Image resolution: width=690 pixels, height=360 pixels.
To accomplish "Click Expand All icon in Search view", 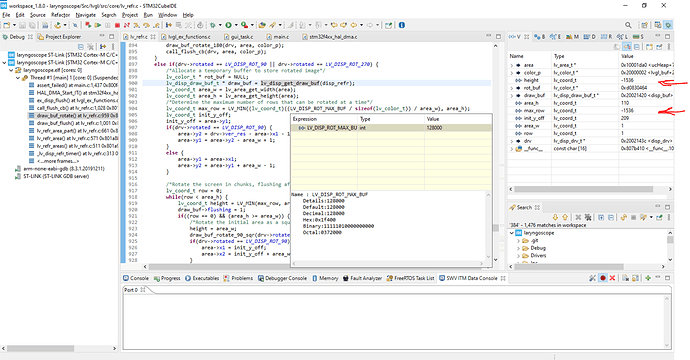I will [x=601, y=217].
